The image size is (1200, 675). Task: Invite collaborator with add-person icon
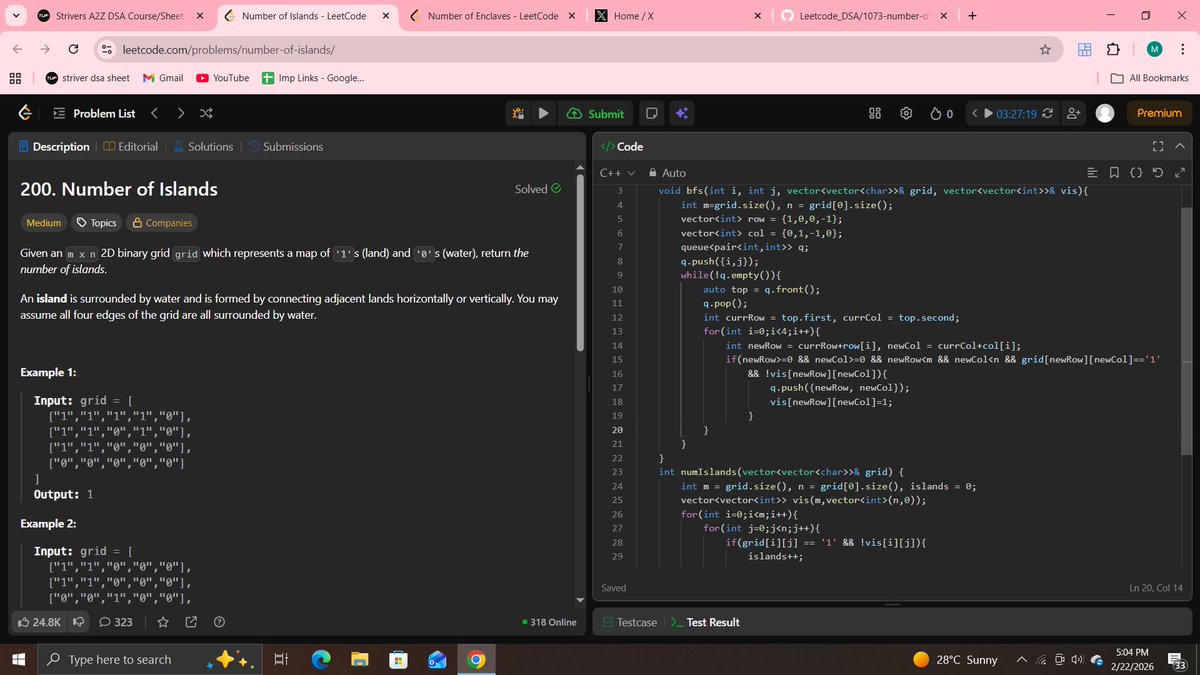(x=1073, y=114)
